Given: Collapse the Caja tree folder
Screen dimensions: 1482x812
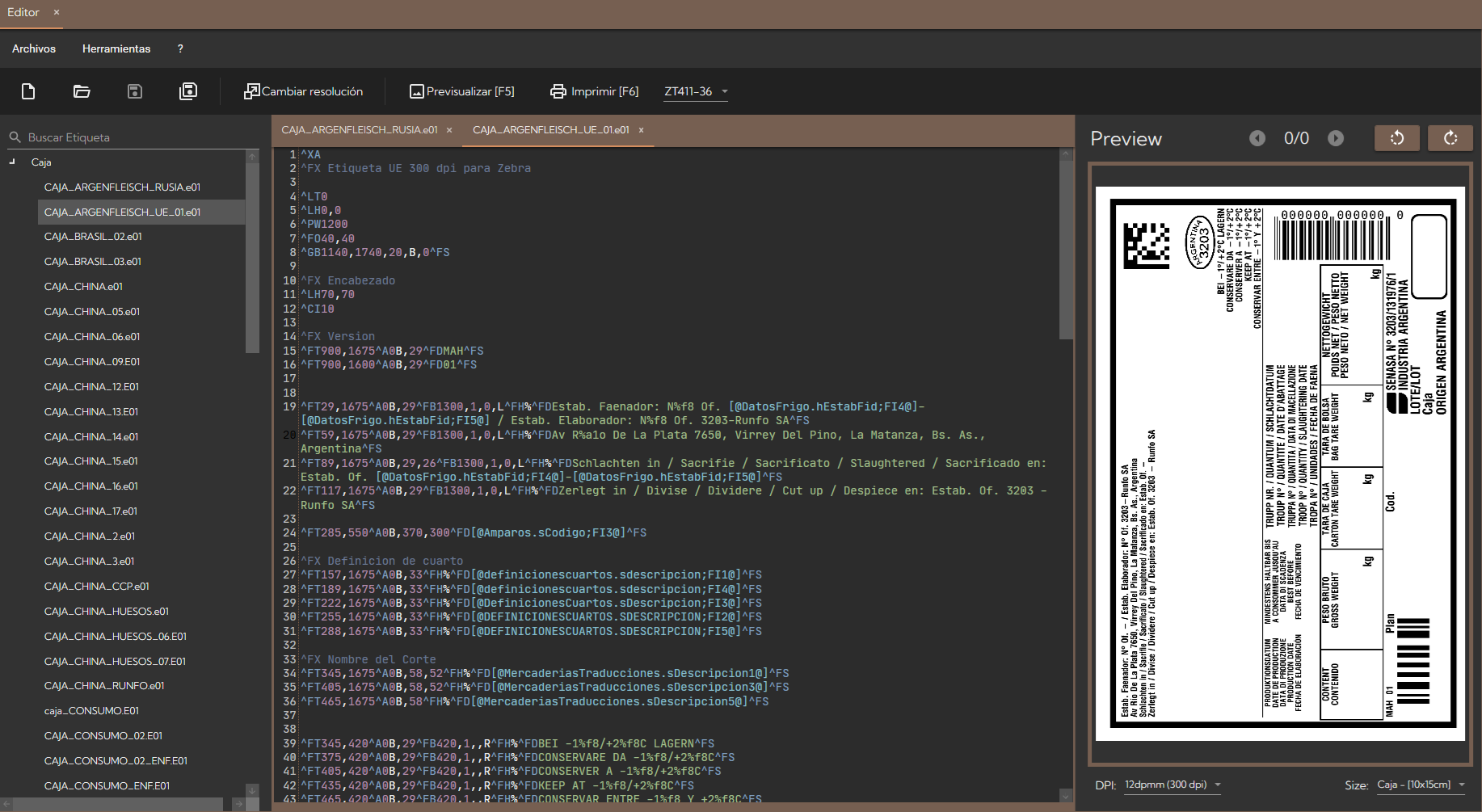Looking at the screenshot, I should [12, 162].
